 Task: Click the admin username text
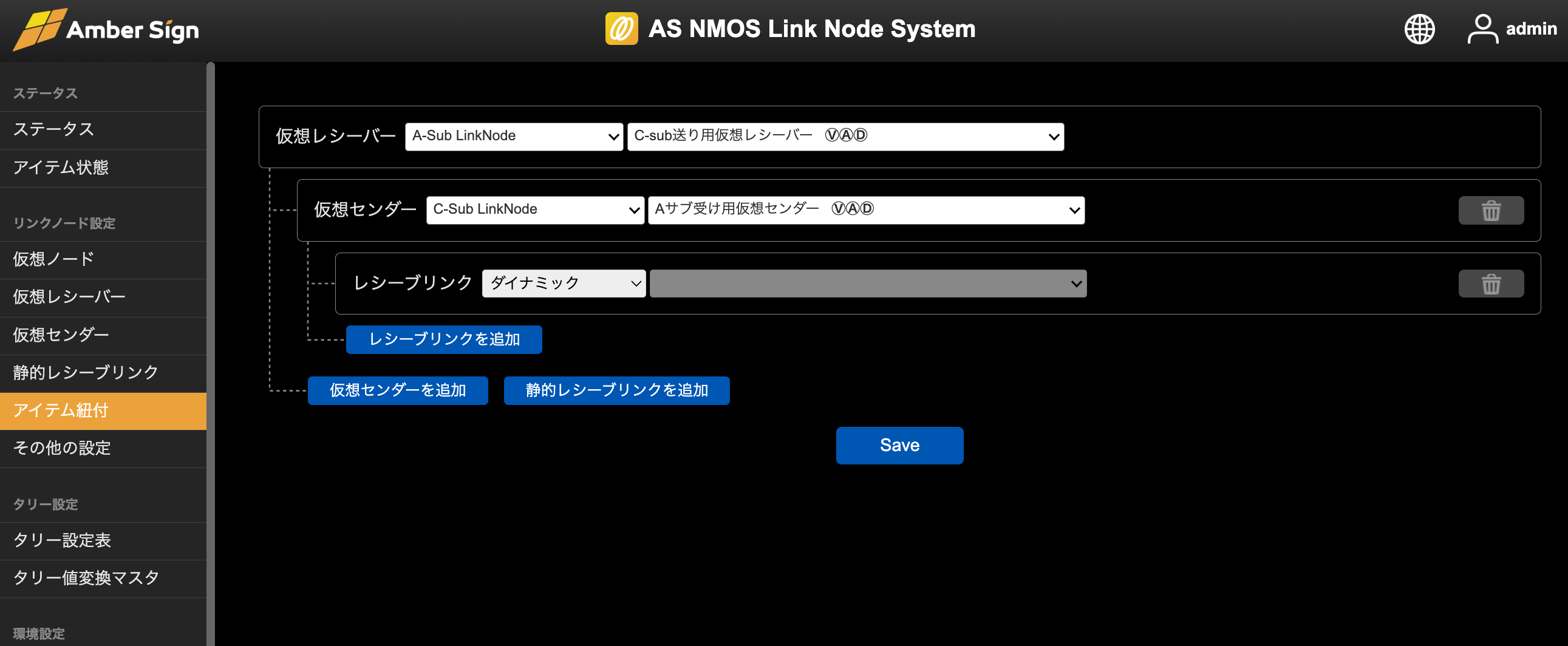click(1531, 29)
